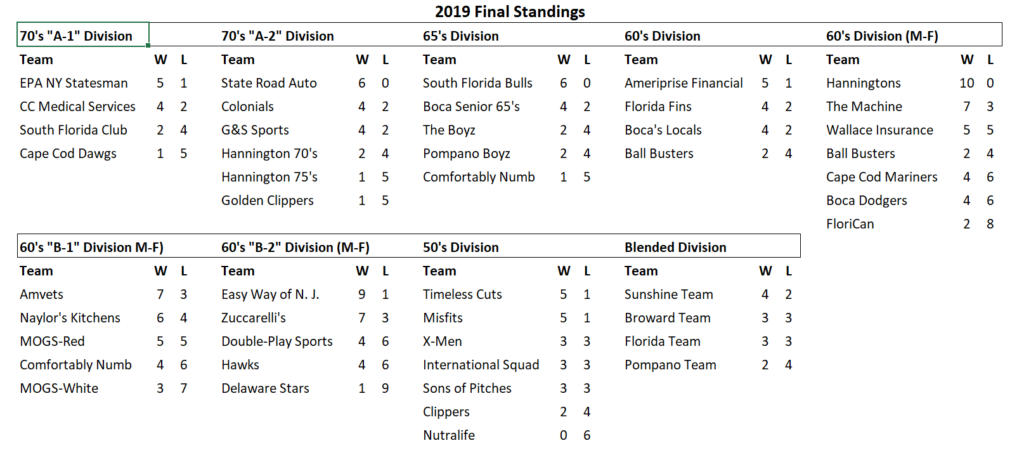Select the 70's "A-2" Division header cell
This screenshot has width=1024, height=469.
tap(277, 36)
